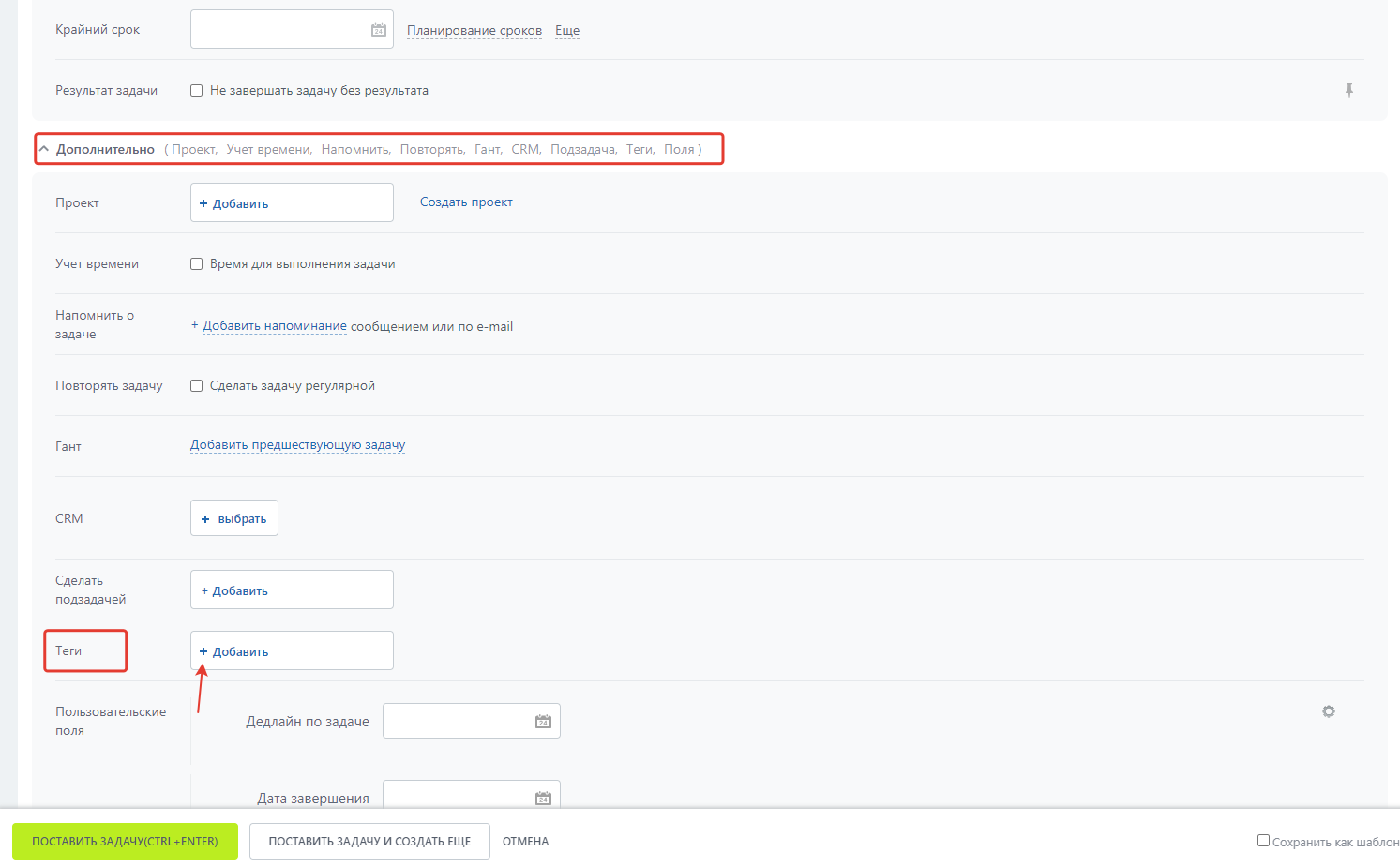The width and height of the screenshot is (1400, 867).
Task: Jump to Учет времени in header list
Action: click(269, 149)
